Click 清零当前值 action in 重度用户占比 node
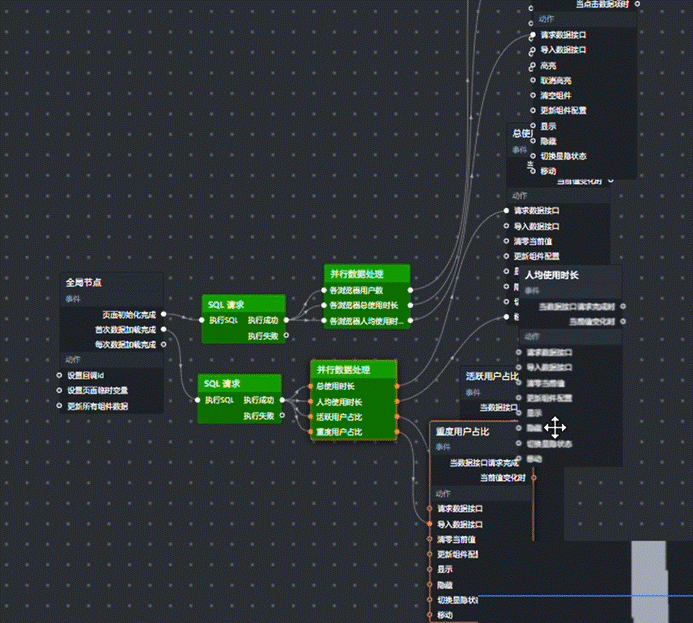 [x=456, y=539]
